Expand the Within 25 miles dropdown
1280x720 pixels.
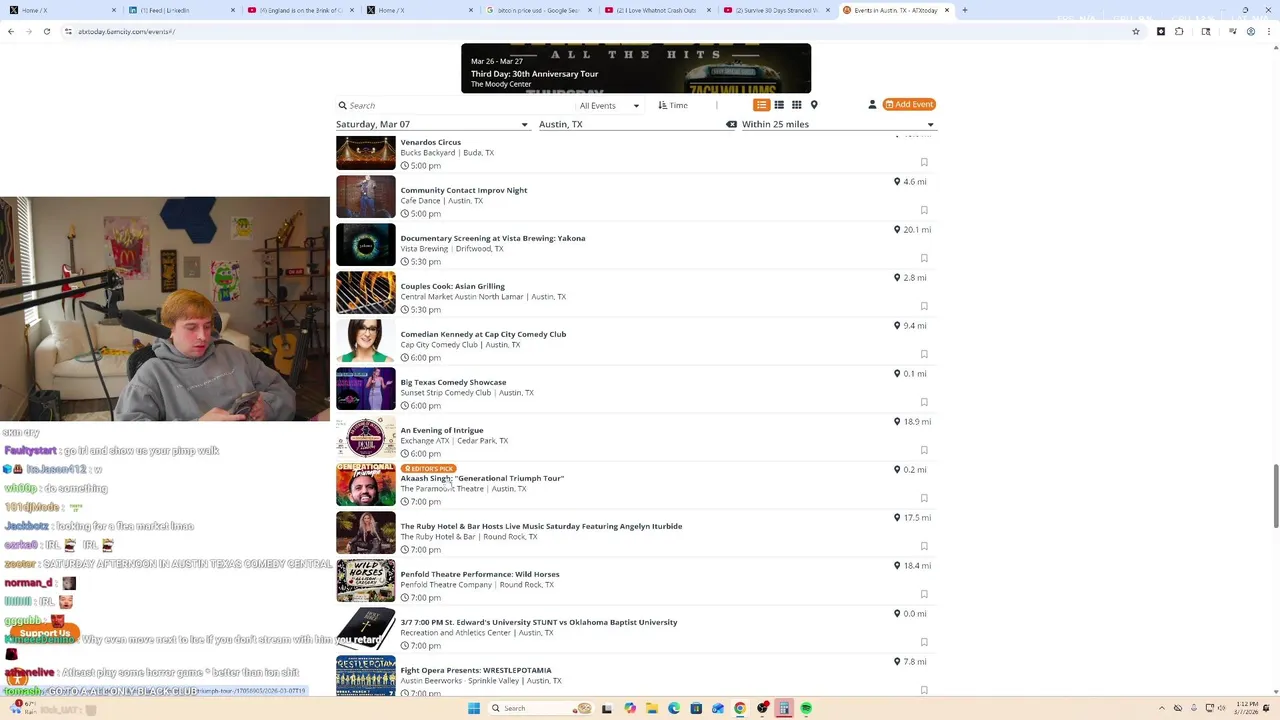838,124
